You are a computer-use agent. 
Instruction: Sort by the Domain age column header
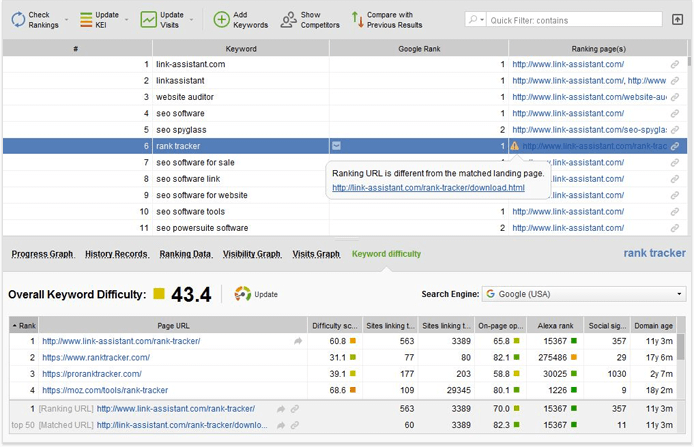coord(653,326)
